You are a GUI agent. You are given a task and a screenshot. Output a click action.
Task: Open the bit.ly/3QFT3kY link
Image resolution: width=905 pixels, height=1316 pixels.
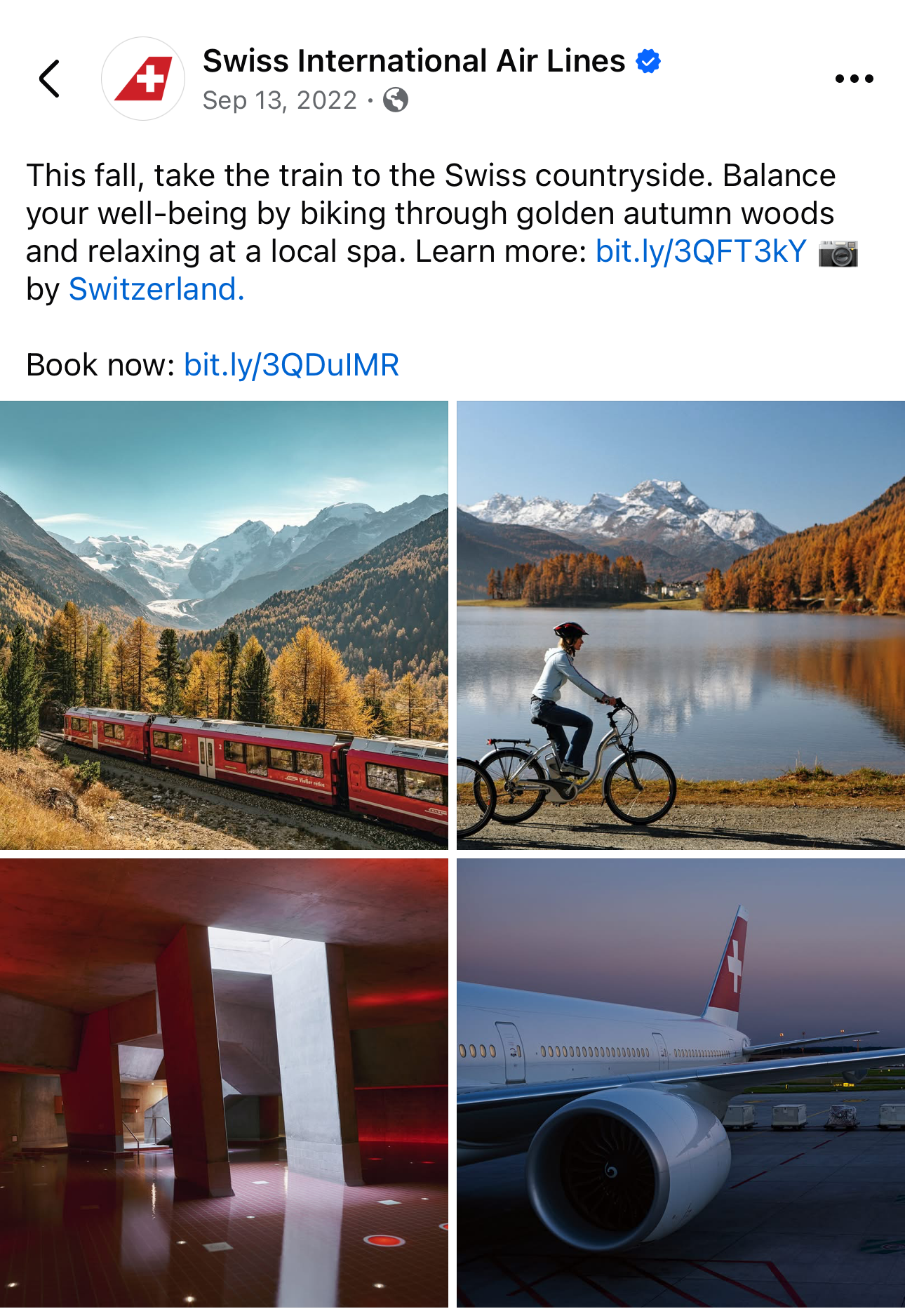pyautogui.click(x=701, y=252)
